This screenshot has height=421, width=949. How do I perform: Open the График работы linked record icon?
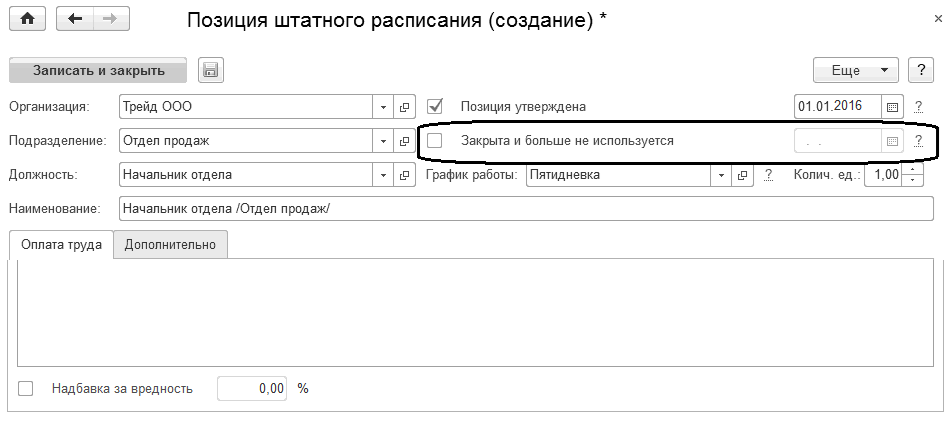(x=742, y=175)
